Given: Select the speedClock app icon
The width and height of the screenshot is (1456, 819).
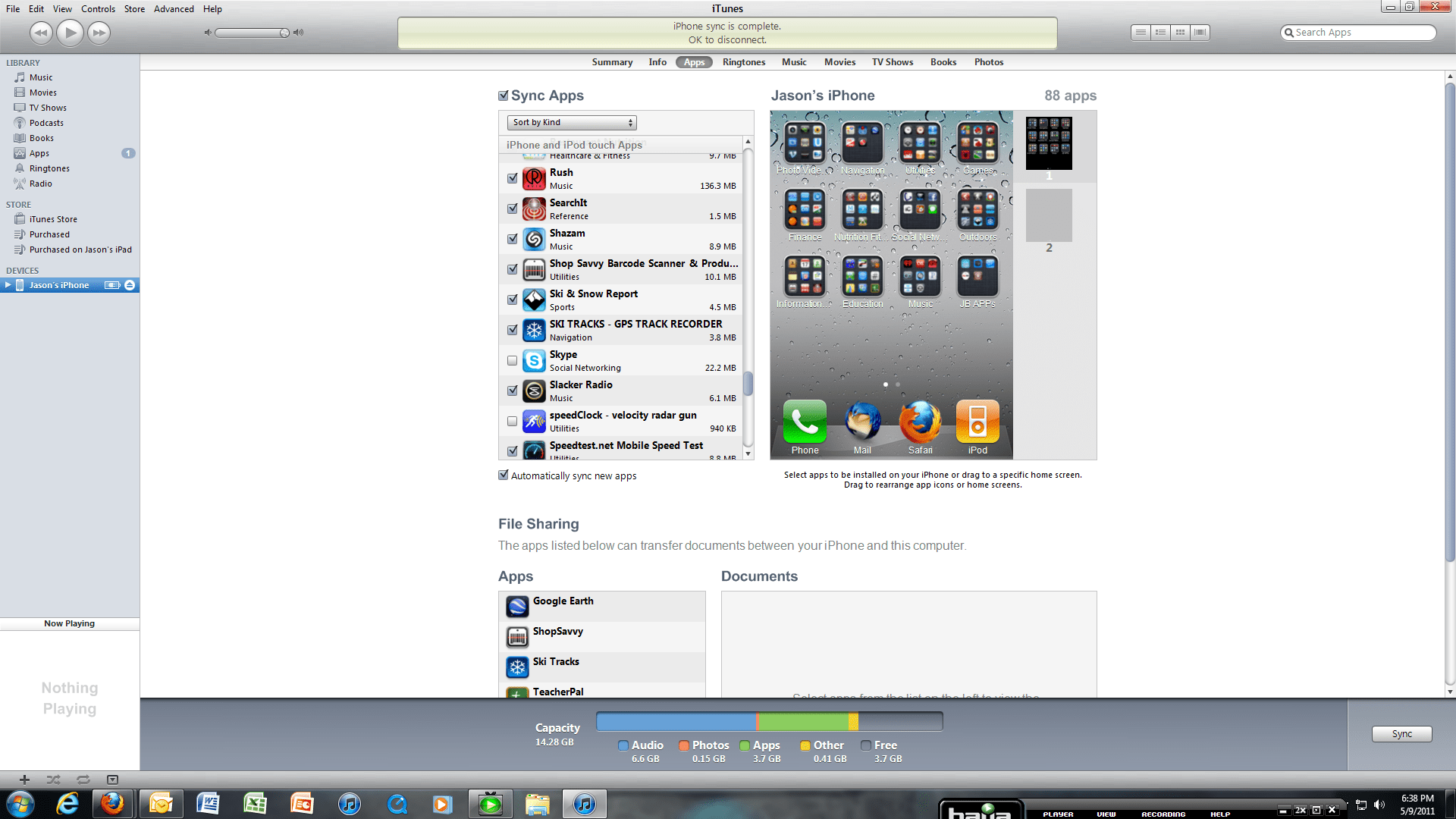Looking at the screenshot, I should 534,421.
